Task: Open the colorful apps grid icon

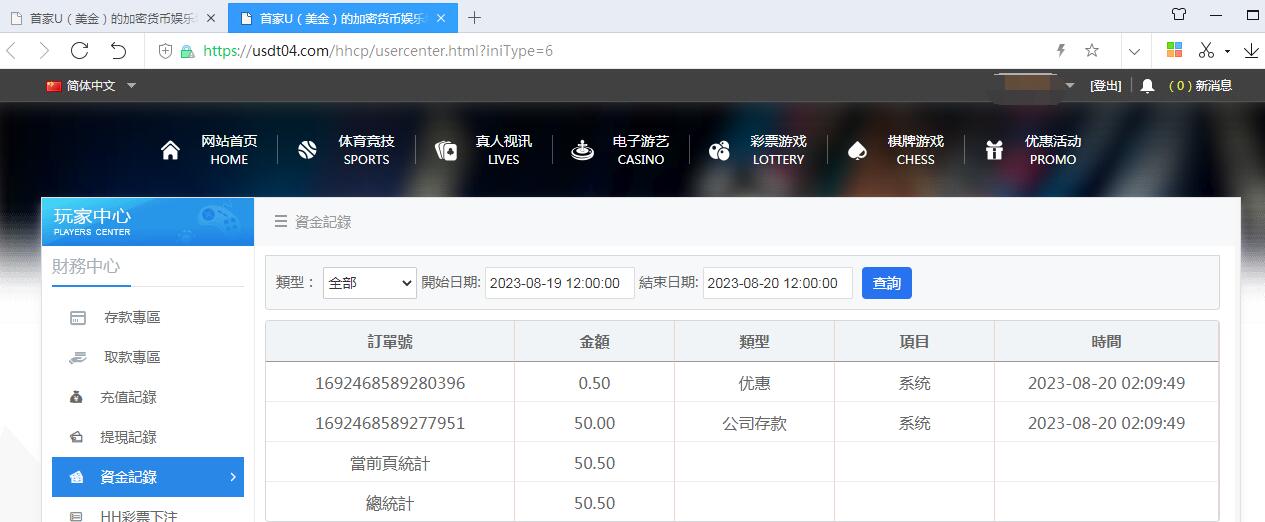Action: pyautogui.click(x=1175, y=50)
